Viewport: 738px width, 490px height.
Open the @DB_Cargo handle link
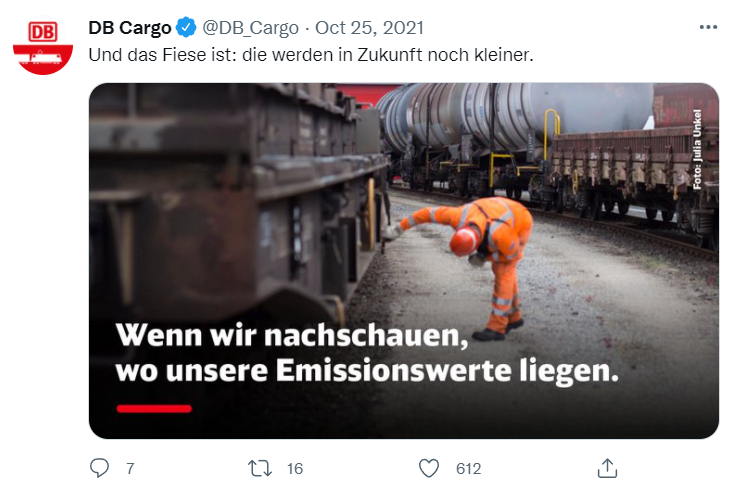pyautogui.click(x=250, y=28)
